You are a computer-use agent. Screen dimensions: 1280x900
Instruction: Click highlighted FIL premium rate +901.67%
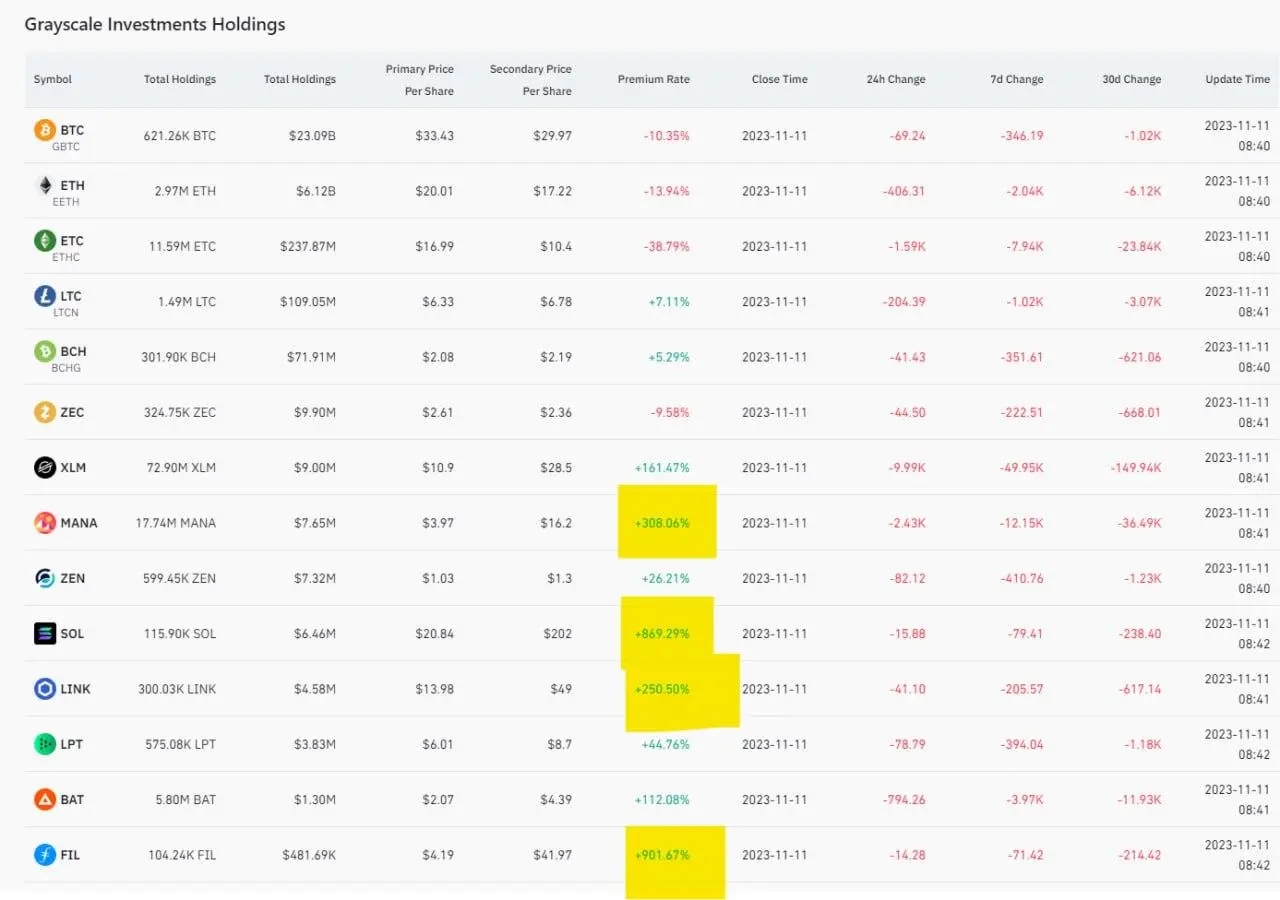click(662, 855)
